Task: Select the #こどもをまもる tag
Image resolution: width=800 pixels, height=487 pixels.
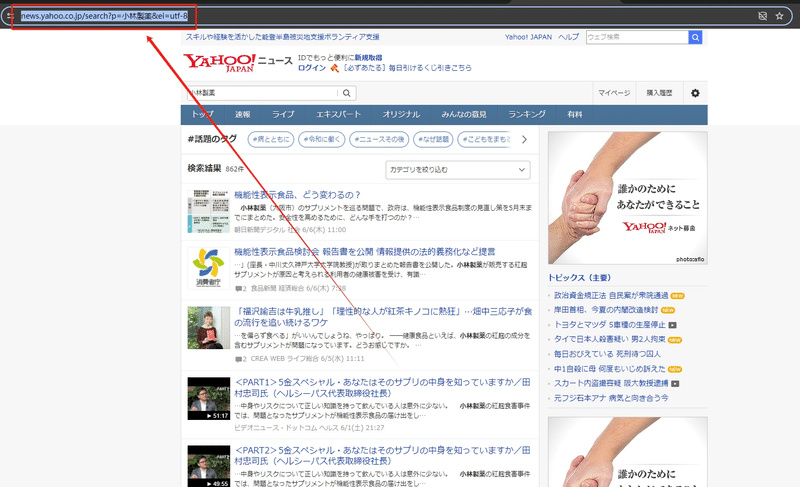Action: coord(486,139)
